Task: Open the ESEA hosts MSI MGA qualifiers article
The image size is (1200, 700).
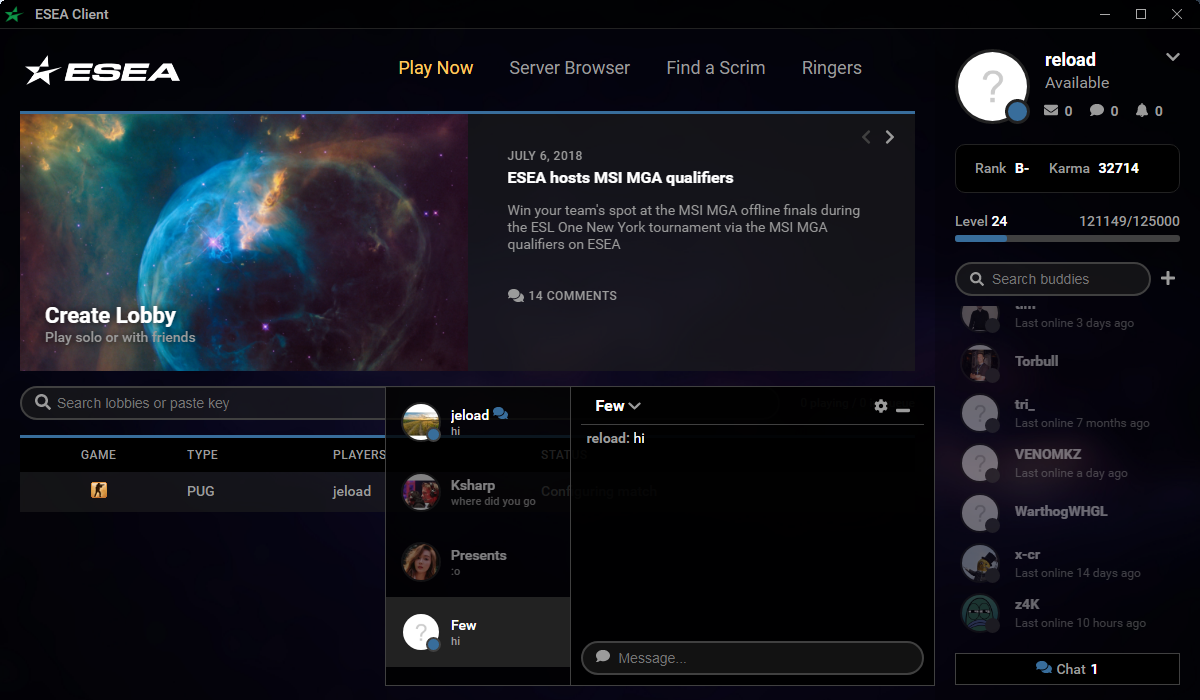Action: point(621,178)
